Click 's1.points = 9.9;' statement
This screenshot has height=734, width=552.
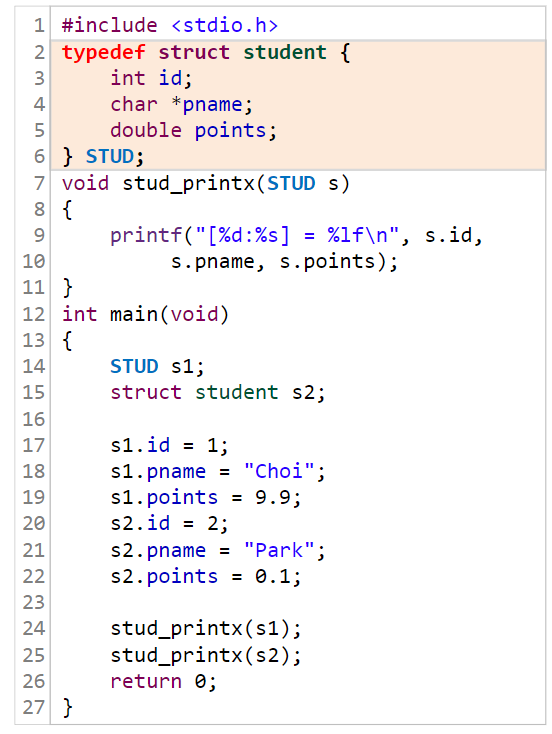click(206, 498)
